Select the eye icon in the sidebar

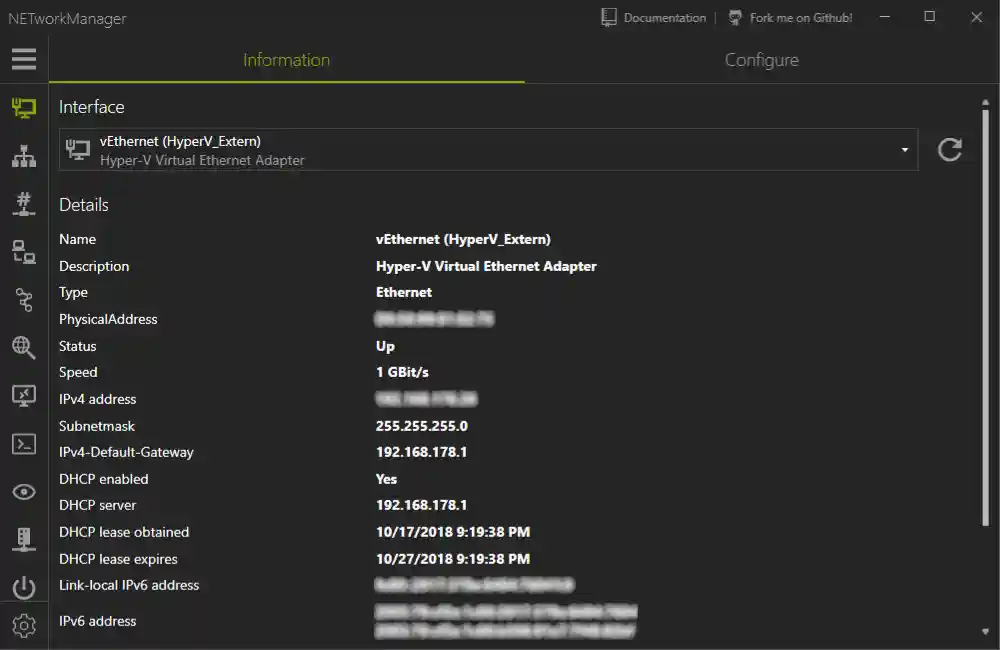click(x=23, y=491)
